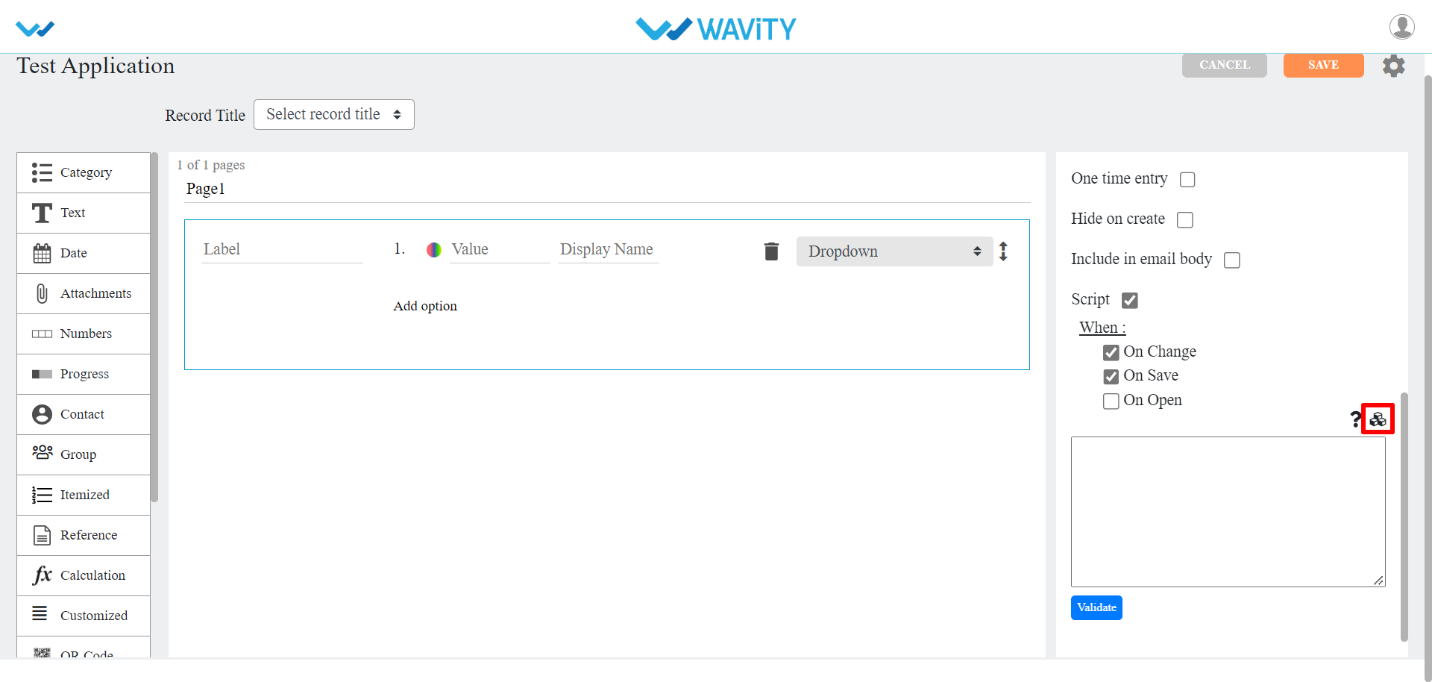This screenshot has width=1432, height=682.
Task: Click into the script text area
Action: click(x=1228, y=511)
